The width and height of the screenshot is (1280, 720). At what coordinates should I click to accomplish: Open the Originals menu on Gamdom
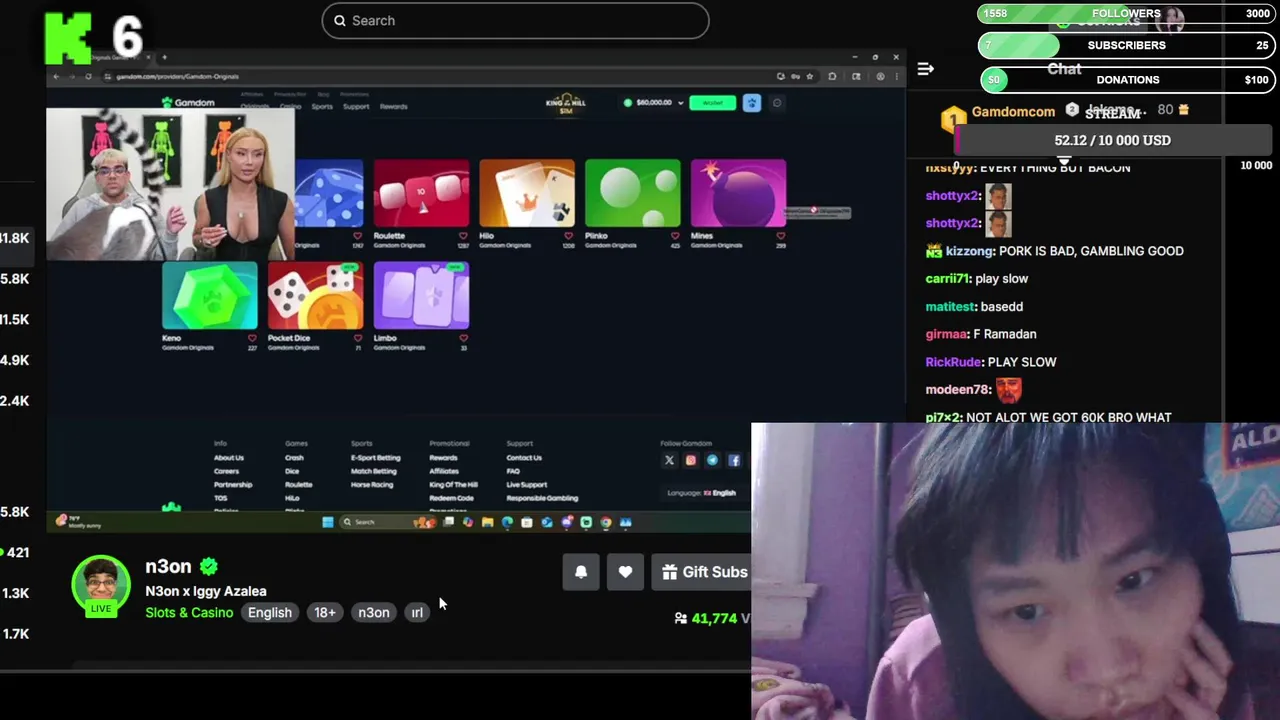tap(254, 106)
